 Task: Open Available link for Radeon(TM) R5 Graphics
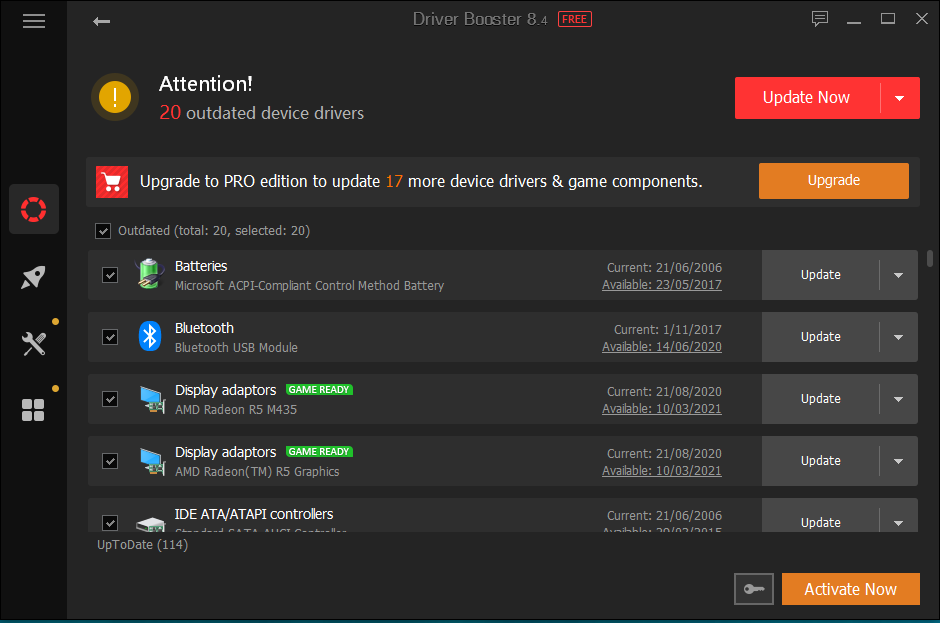pos(662,471)
